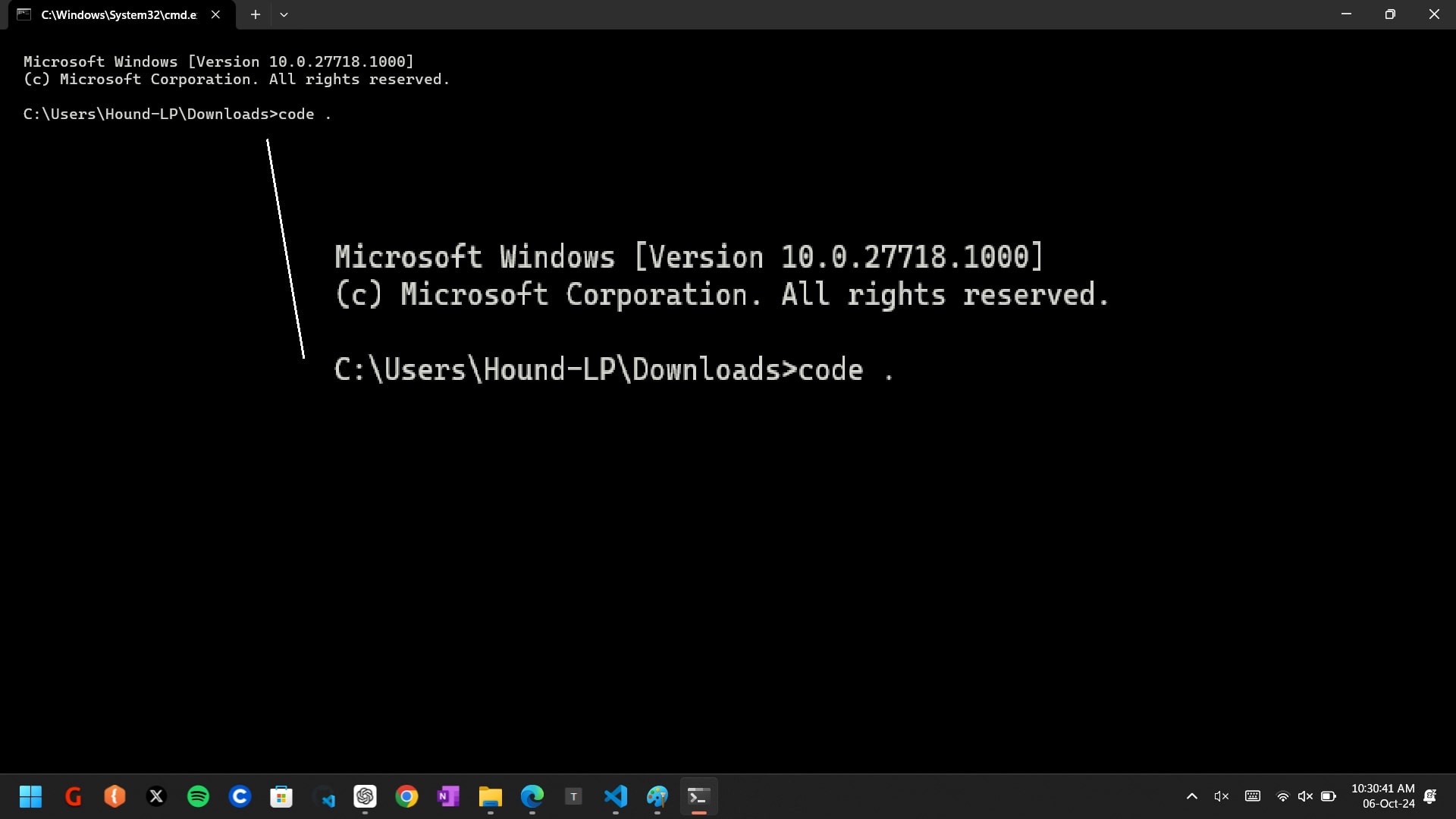Select the cmd.exe terminal tab
1456x819 pixels.
pos(118,14)
